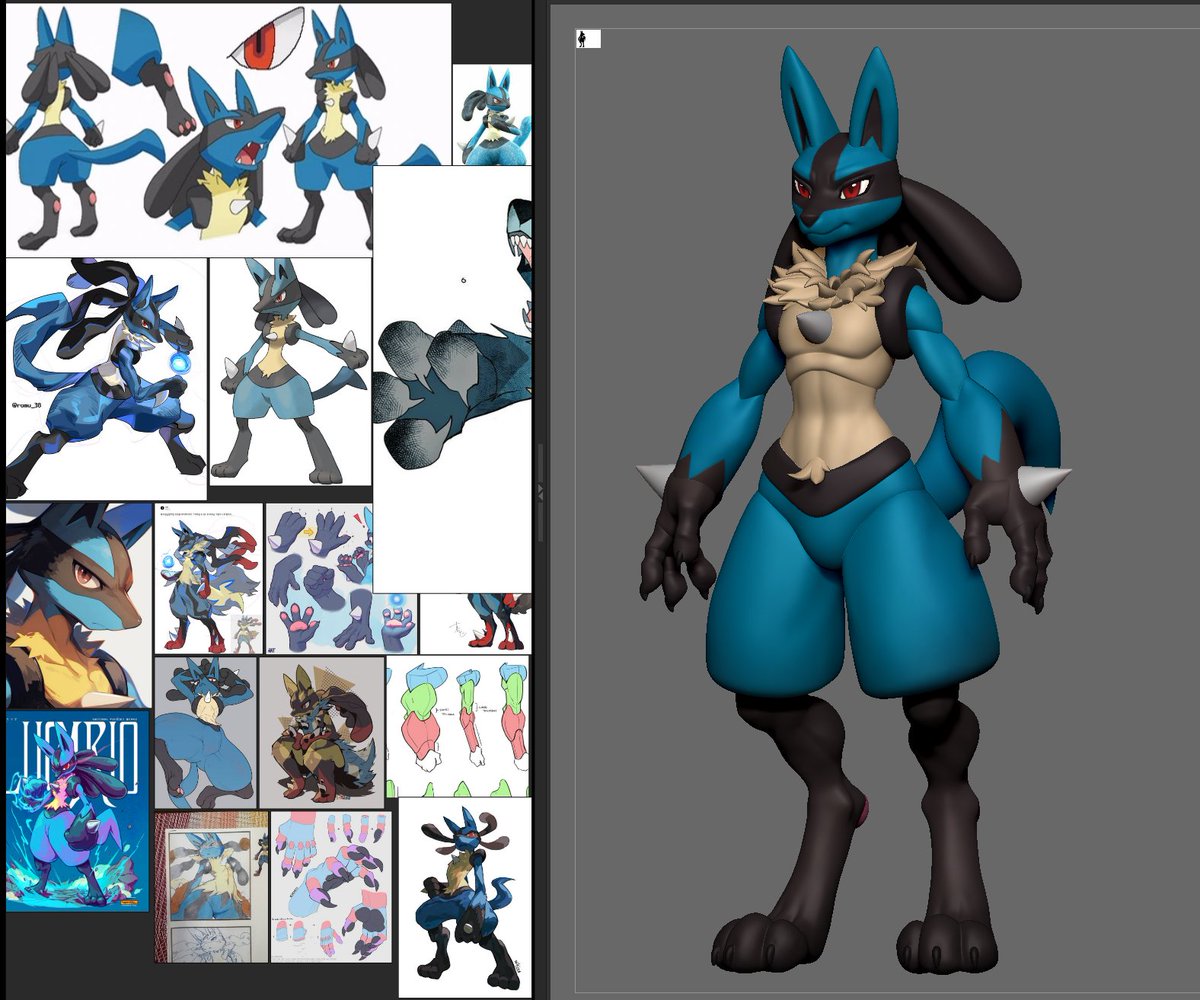The width and height of the screenshot is (1200, 1000).
Task: Select the large foot close-up reference image
Action: [x=452, y=380]
